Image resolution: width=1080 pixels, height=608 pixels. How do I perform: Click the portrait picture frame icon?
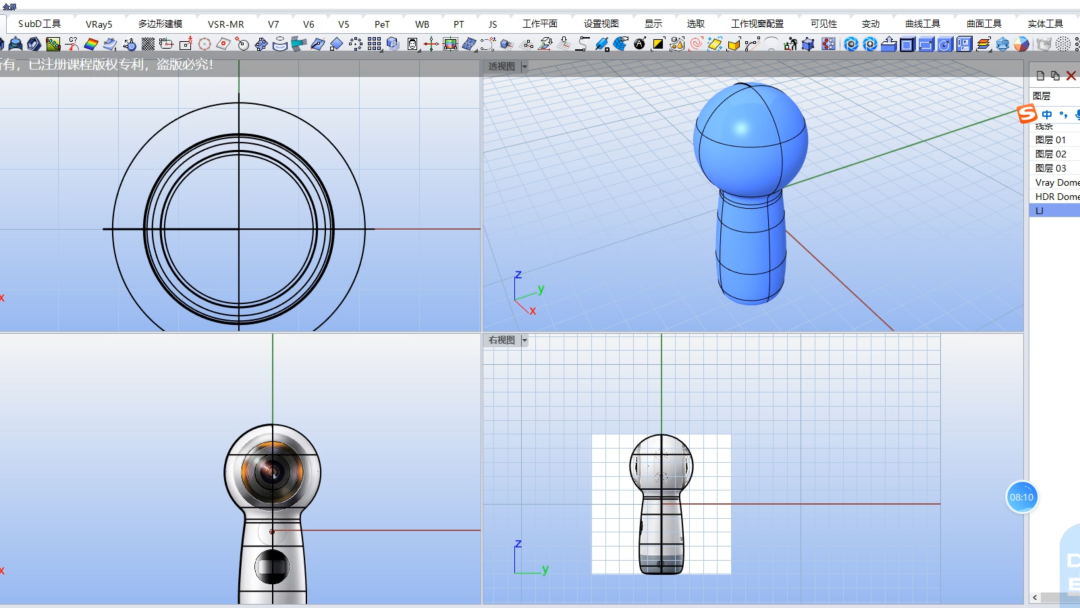tap(412, 45)
